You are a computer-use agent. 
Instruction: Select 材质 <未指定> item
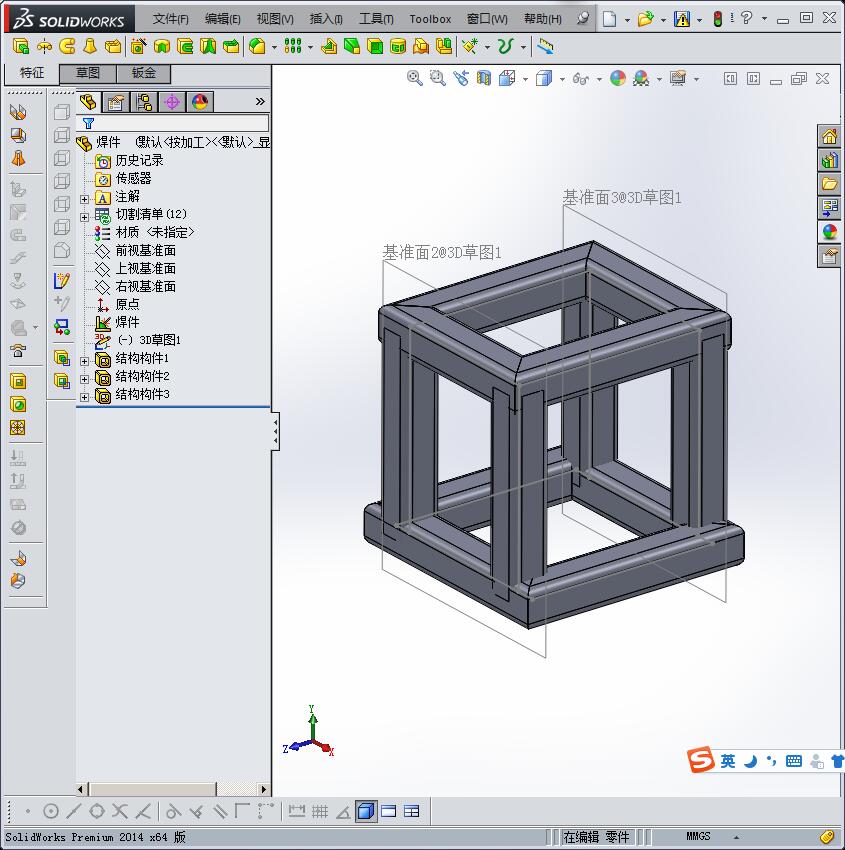point(154,233)
